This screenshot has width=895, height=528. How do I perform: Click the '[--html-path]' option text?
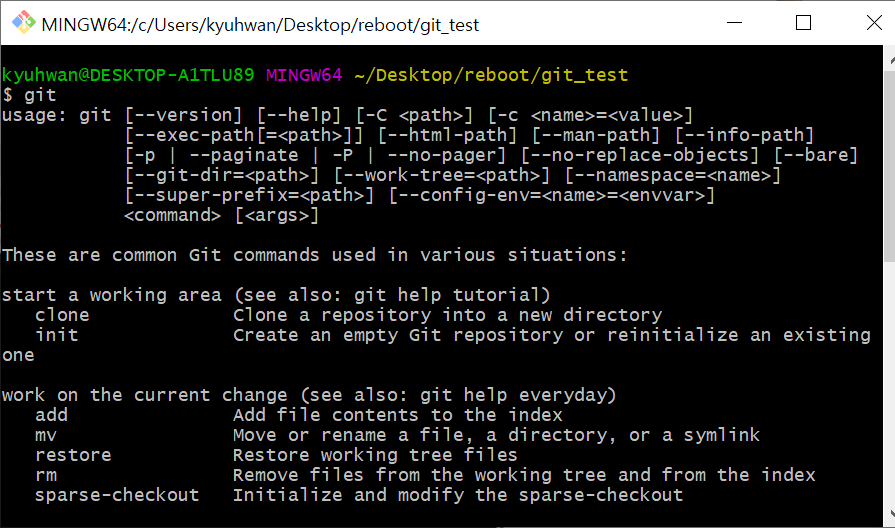coord(448,135)
